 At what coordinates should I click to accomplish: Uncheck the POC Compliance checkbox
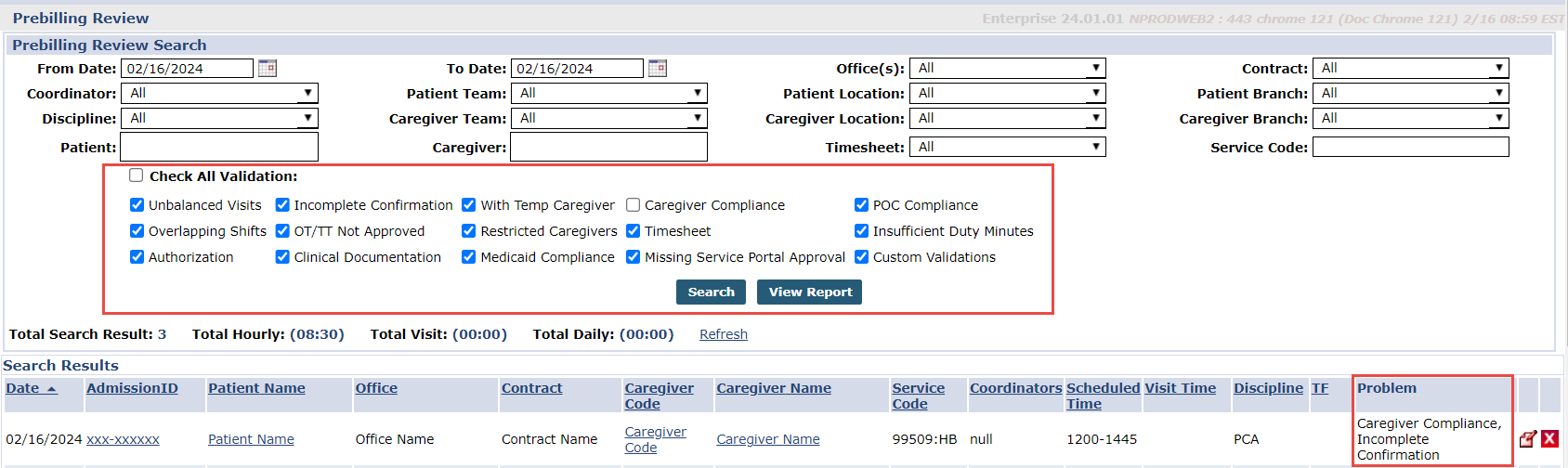click(861, 205)
